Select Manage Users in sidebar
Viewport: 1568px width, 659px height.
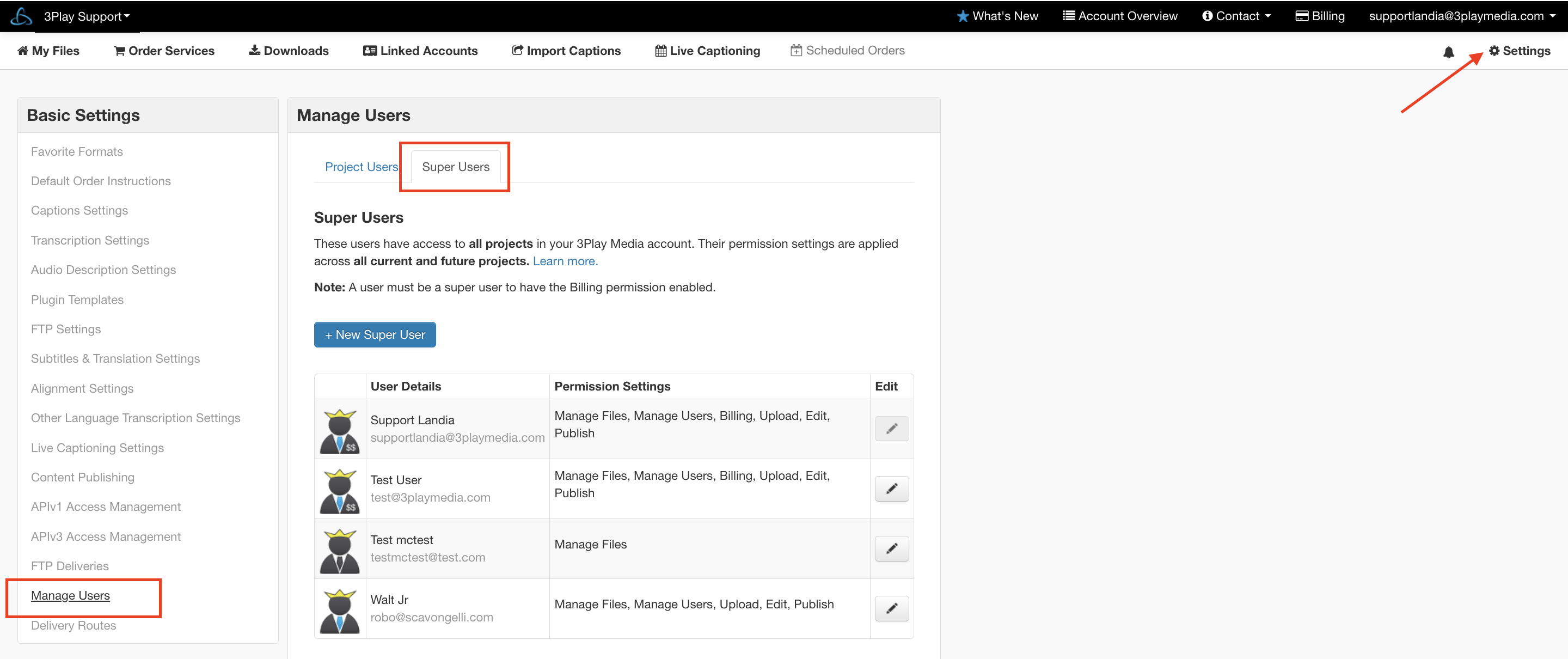[x=71, y=596]
